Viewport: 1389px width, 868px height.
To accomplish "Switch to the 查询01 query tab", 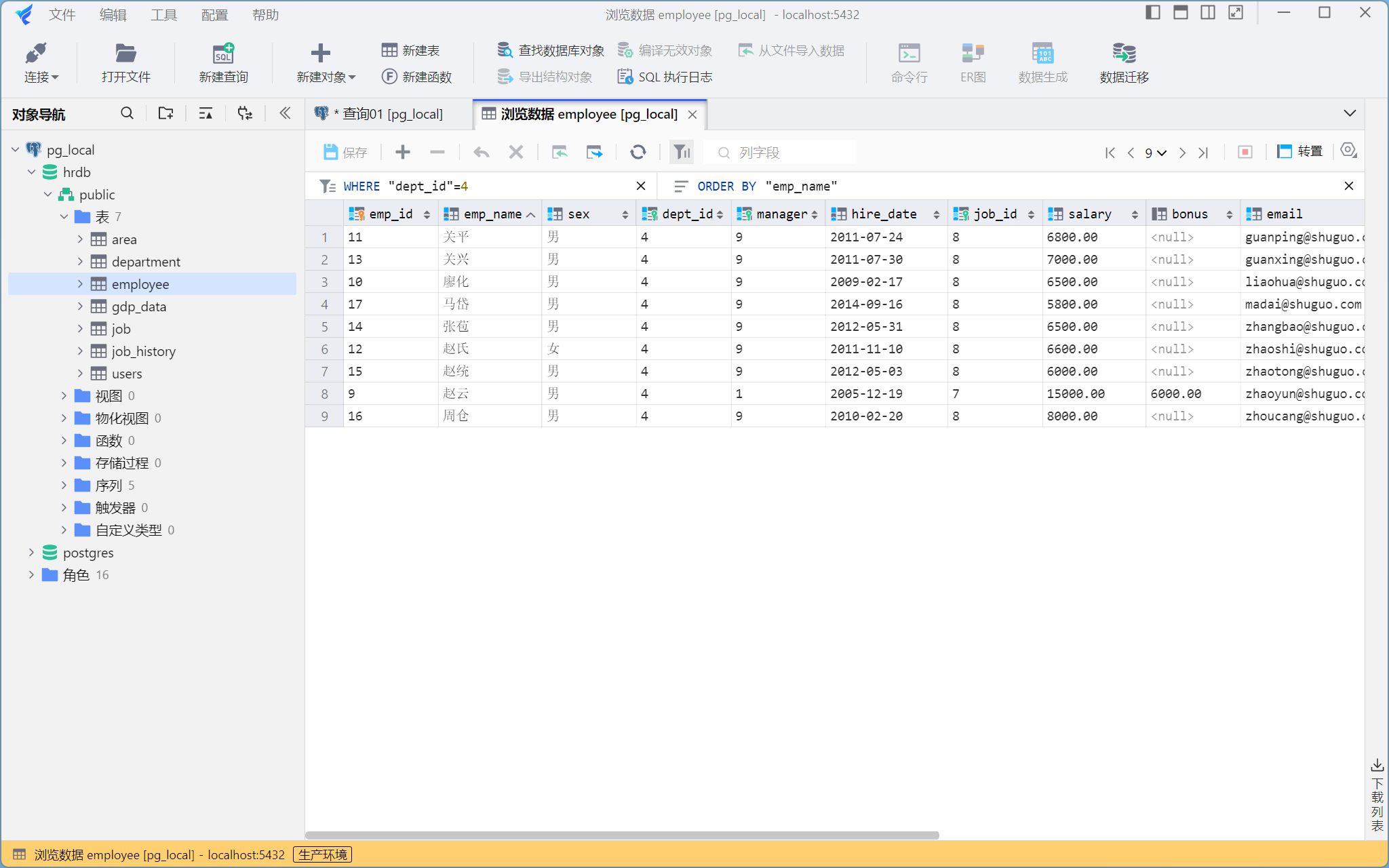I will [x=389, y=114].
